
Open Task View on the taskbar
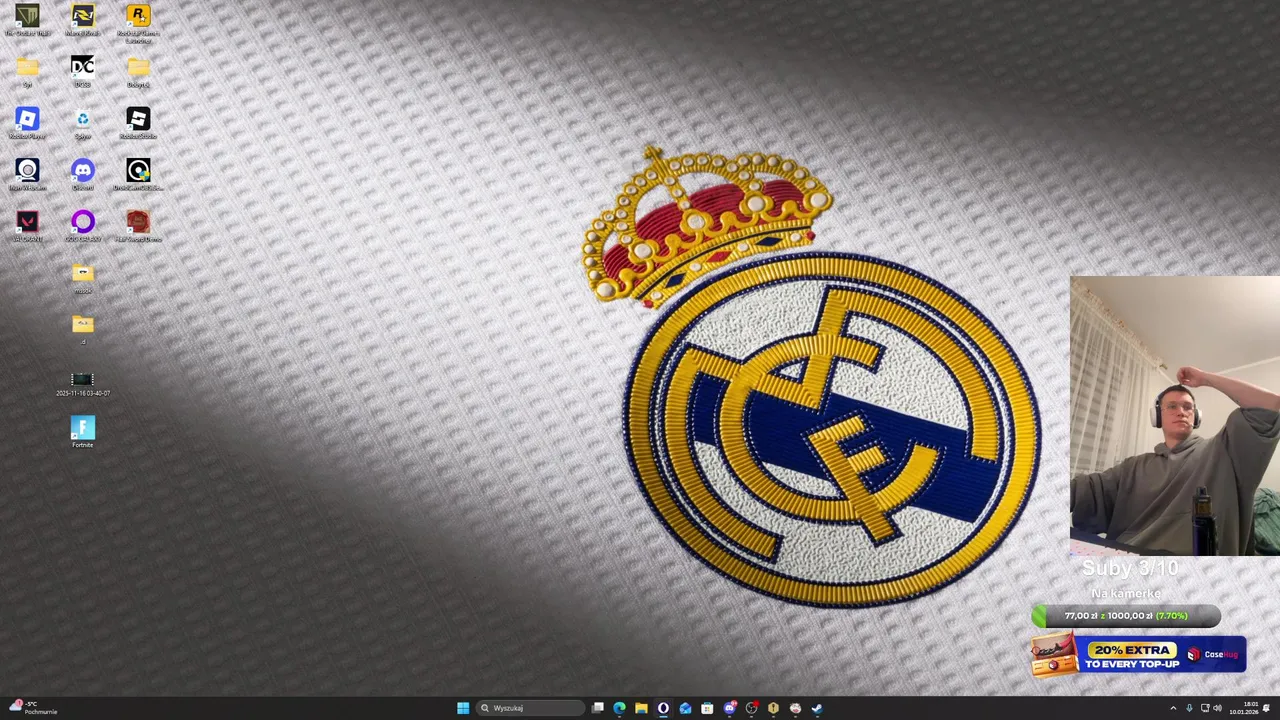[598, 708]
